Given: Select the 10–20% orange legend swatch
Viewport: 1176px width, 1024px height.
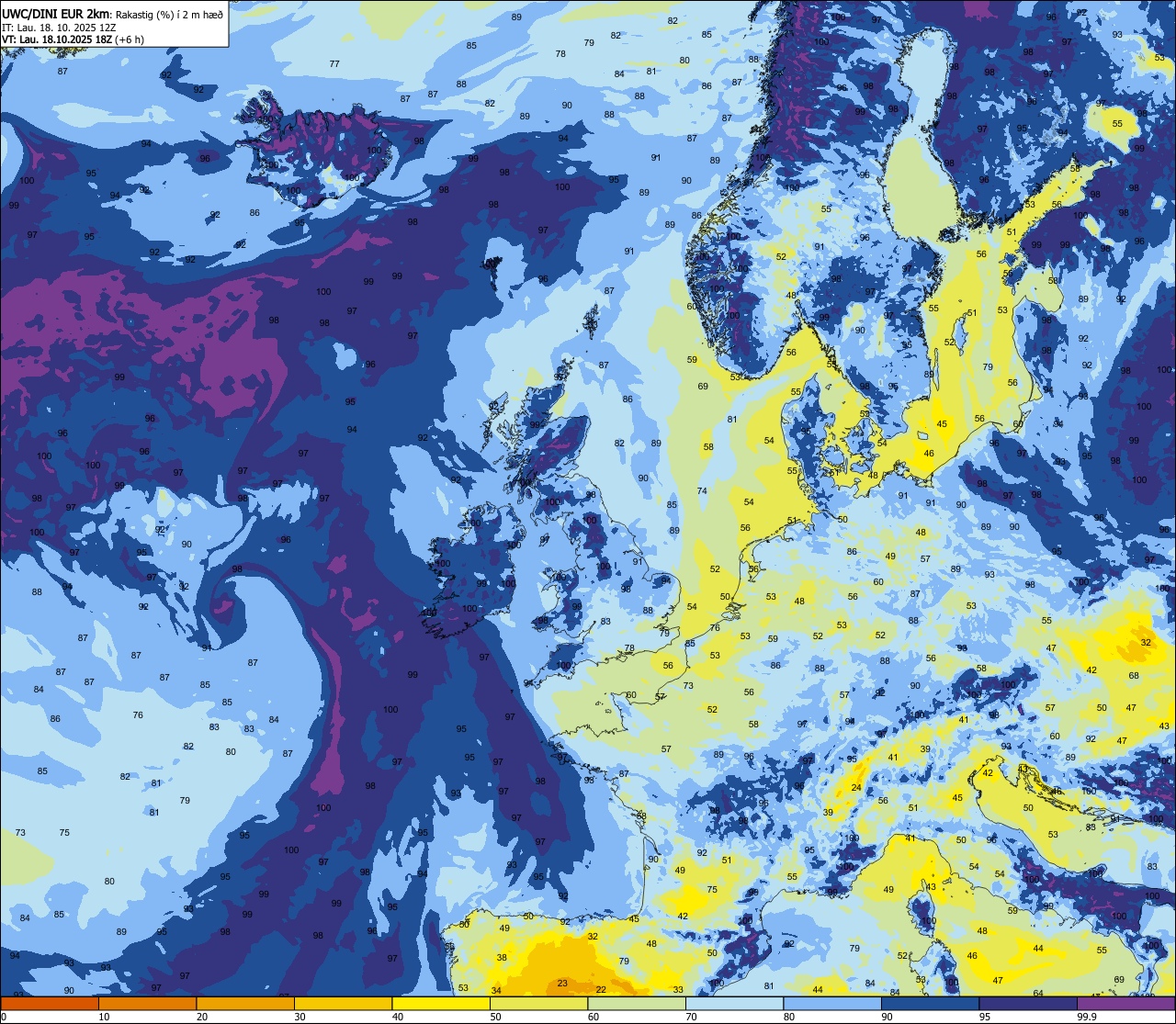Looking at the screenshot, I should (x=147, y=1004).
